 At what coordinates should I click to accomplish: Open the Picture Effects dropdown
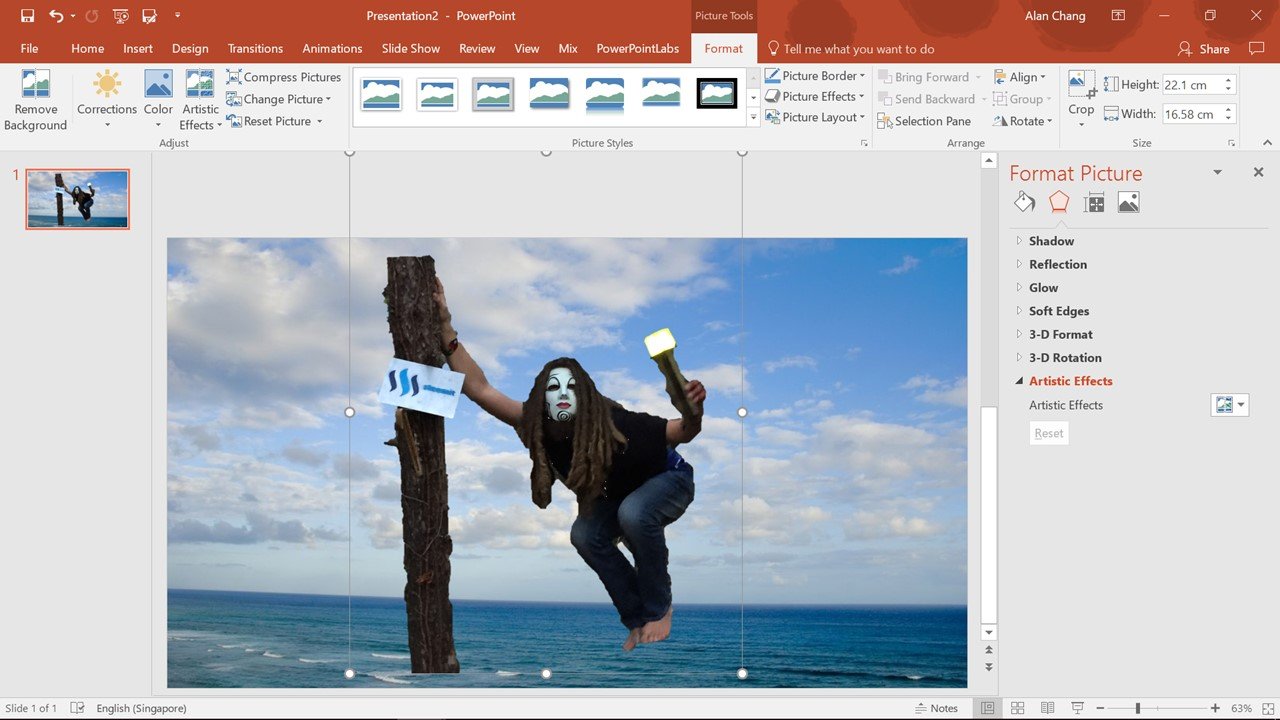[815, 97]
